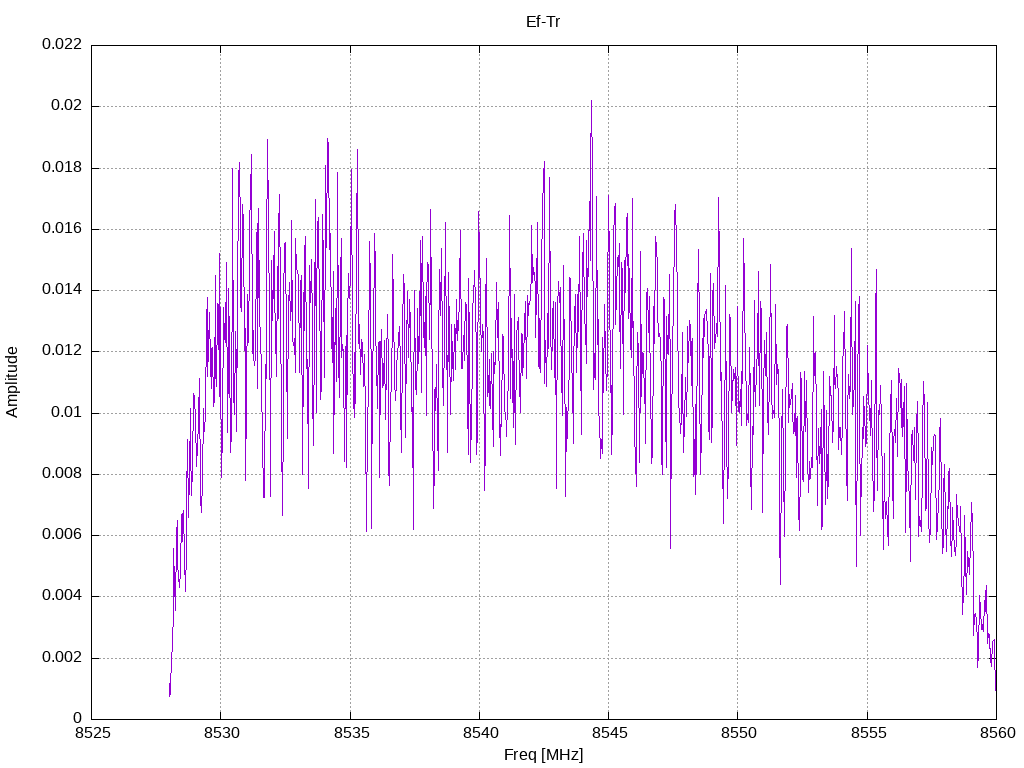Click the y-axis tick label 0.012

pos(62,351)
